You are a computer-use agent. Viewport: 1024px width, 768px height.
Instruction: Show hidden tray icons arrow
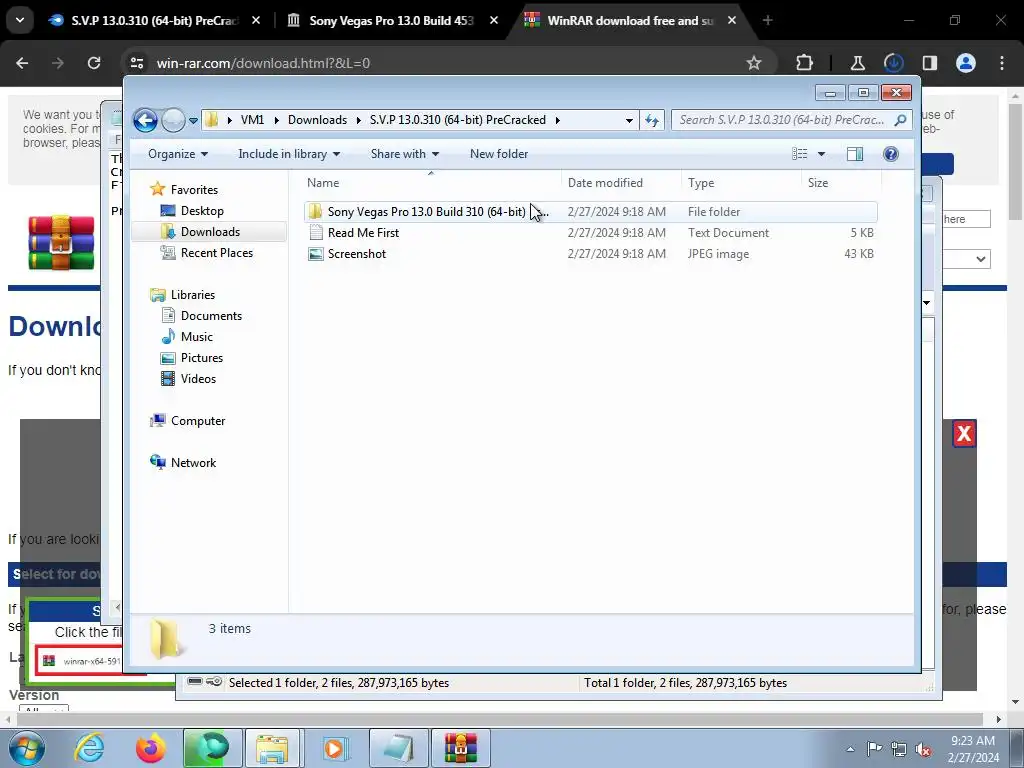tap(850, 749)
